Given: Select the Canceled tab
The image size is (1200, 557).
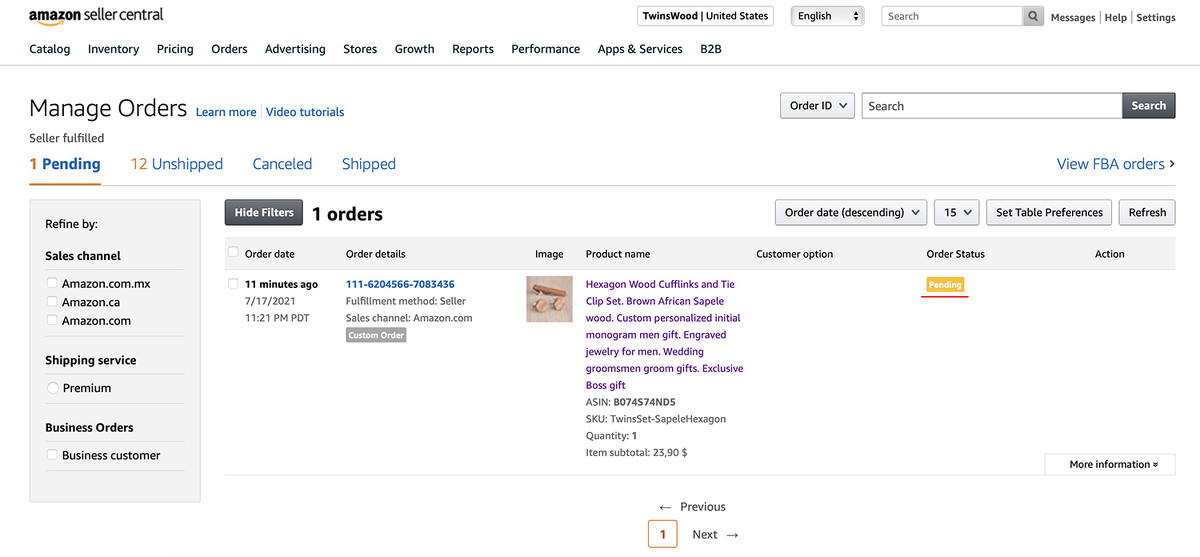Looking at the screenshot, I should 282,164.
